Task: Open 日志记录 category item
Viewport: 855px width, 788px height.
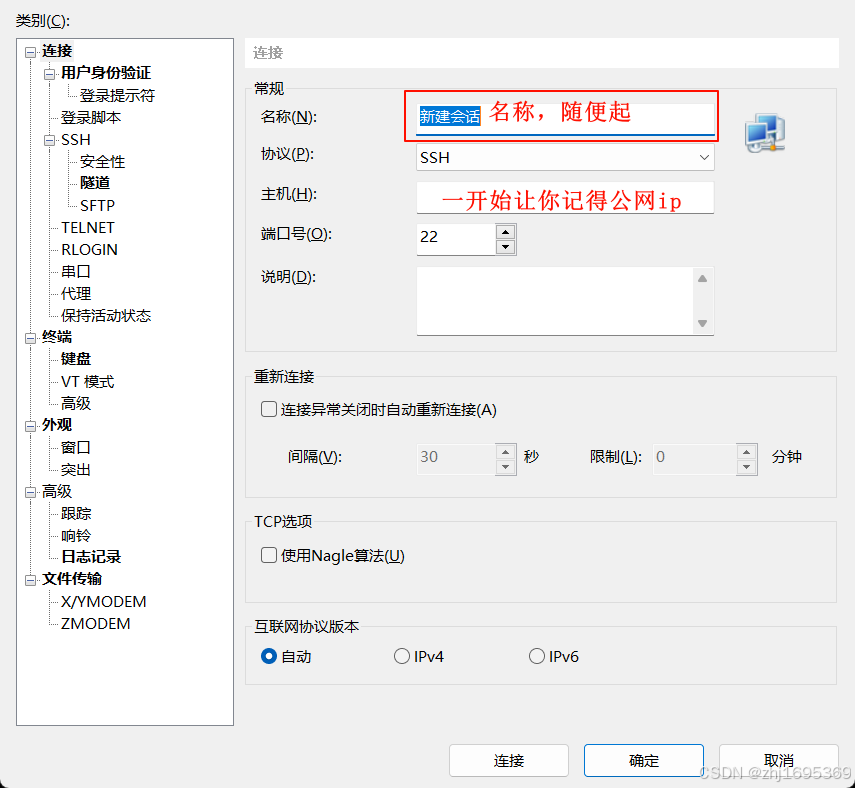Action: [x=91, y=556]
